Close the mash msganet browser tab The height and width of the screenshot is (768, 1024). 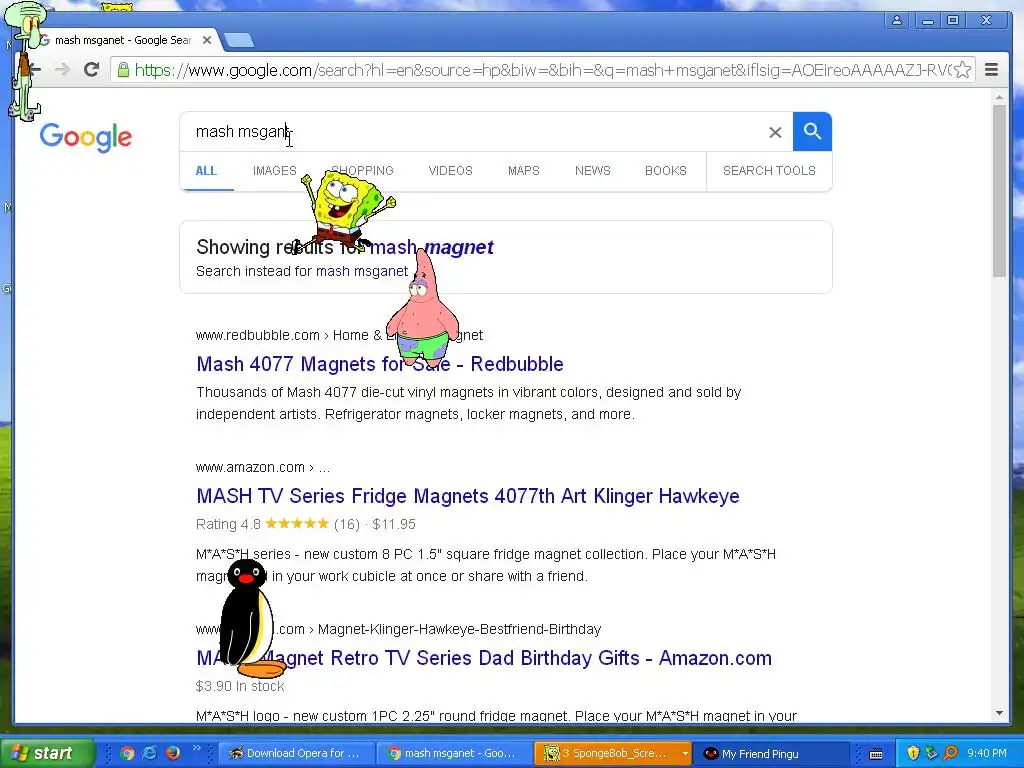(207, 40)
